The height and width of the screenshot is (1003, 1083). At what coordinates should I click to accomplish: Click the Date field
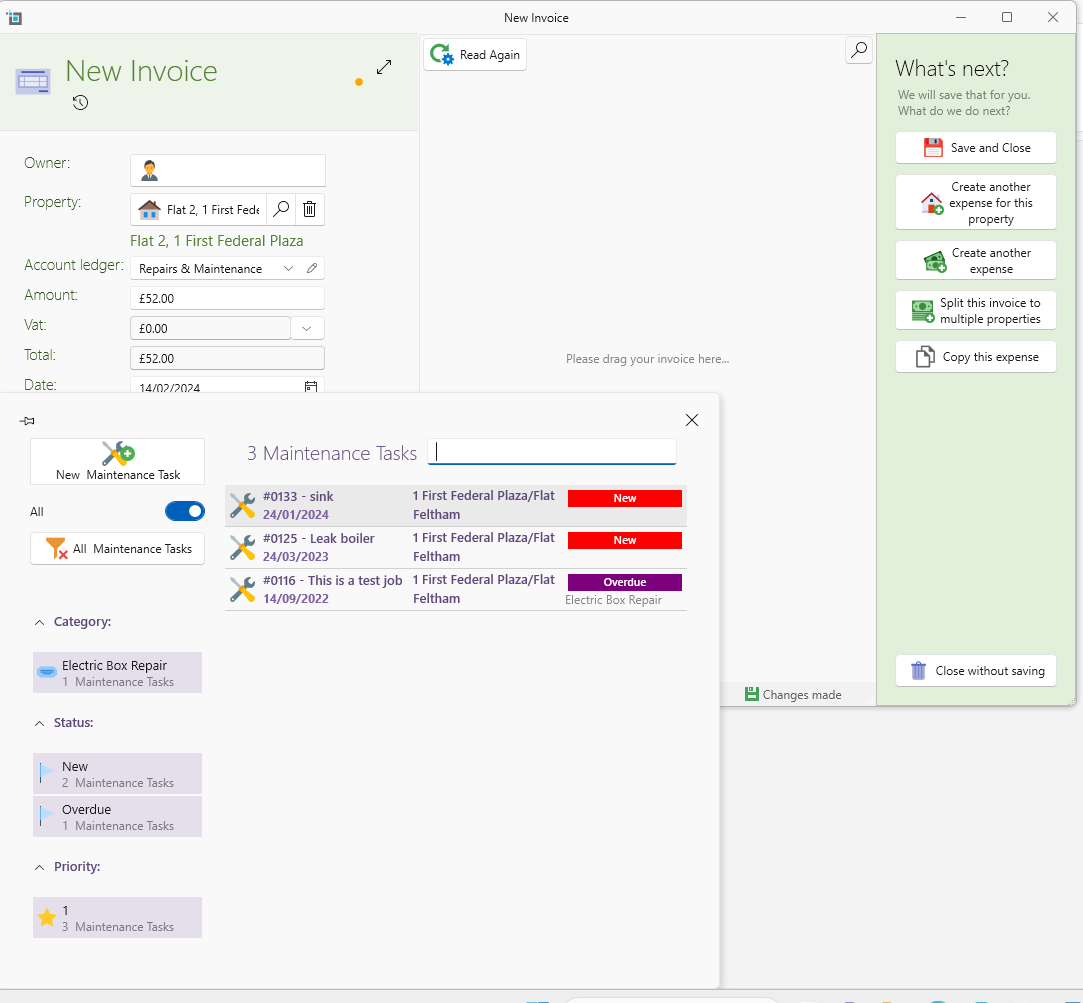[x=227, y=385]
